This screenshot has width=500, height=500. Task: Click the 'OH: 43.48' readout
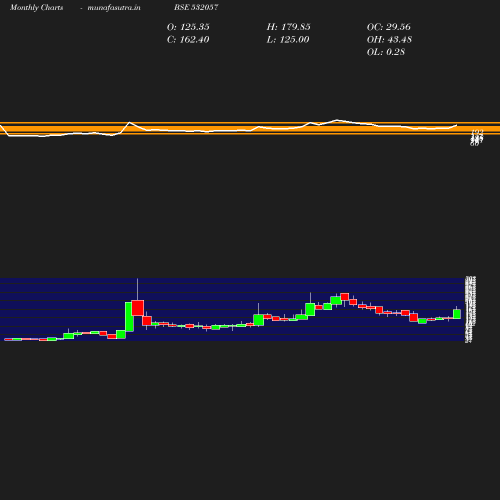click(x=389, y=40)
